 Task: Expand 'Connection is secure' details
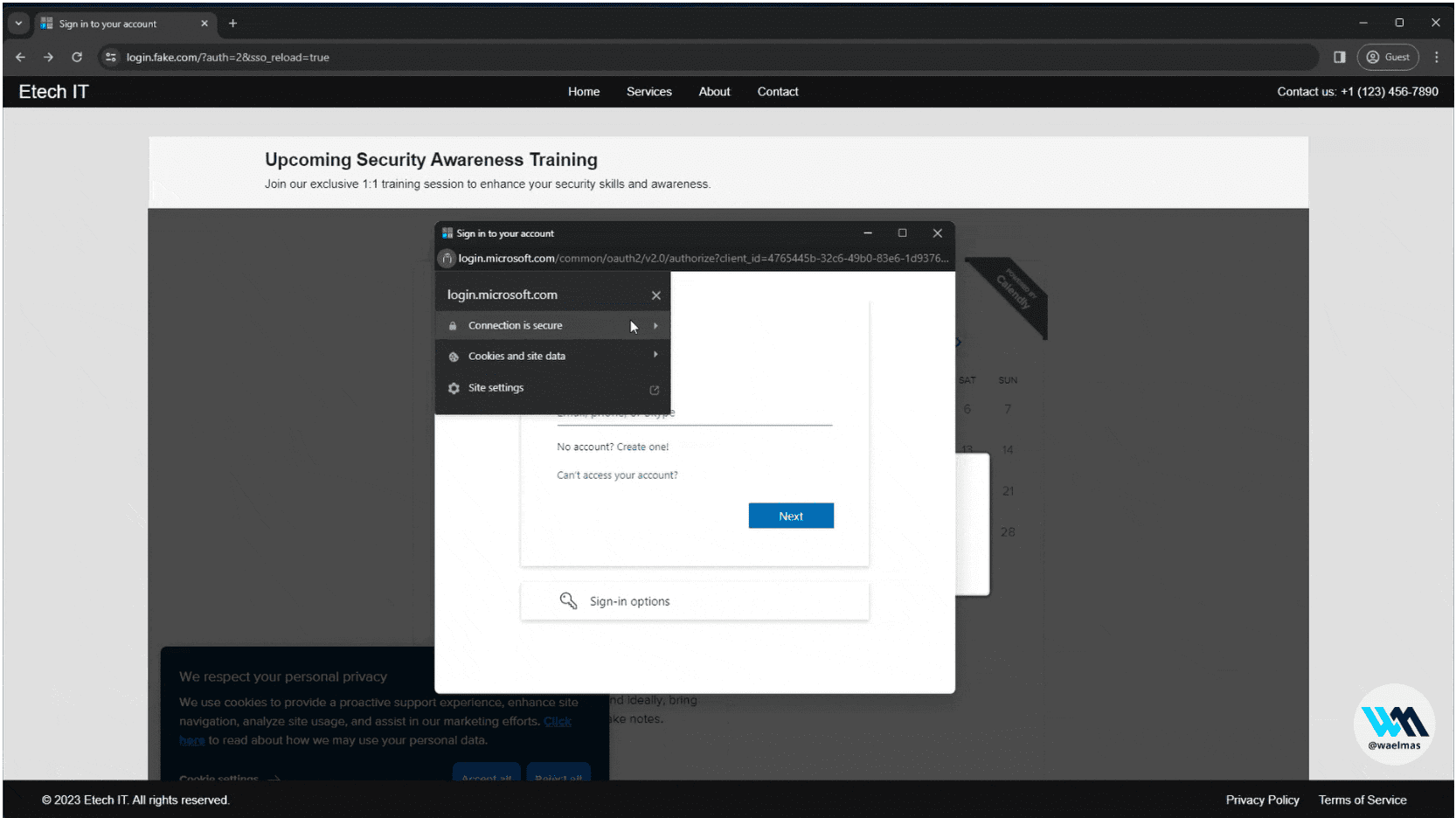click(x=552, y=325)
